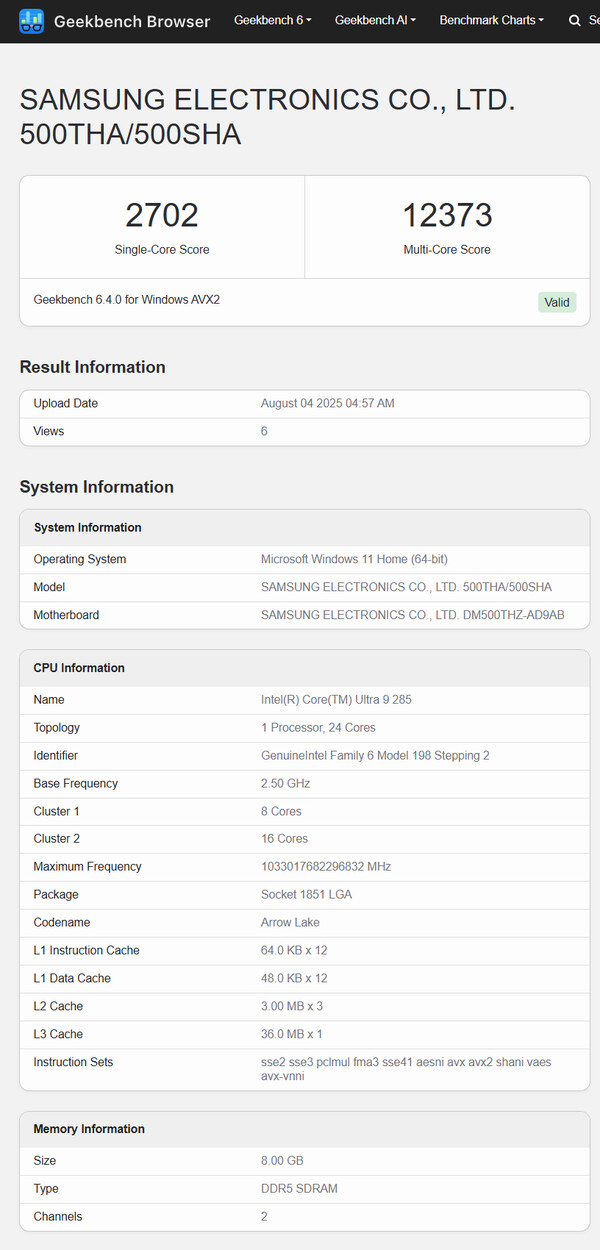Click the System Information section heading

pyautogui.click(x=97, y=487)
